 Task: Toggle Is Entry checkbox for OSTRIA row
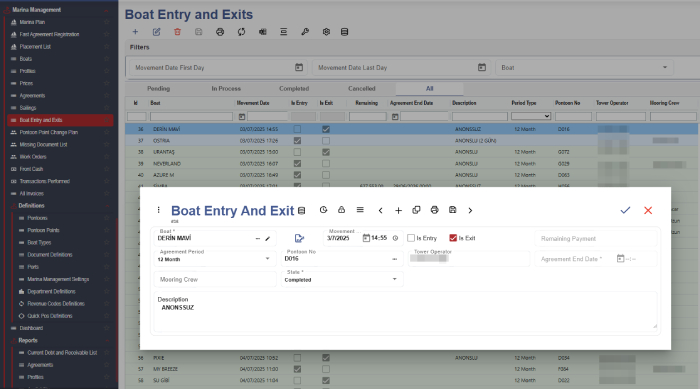[297, 141]
